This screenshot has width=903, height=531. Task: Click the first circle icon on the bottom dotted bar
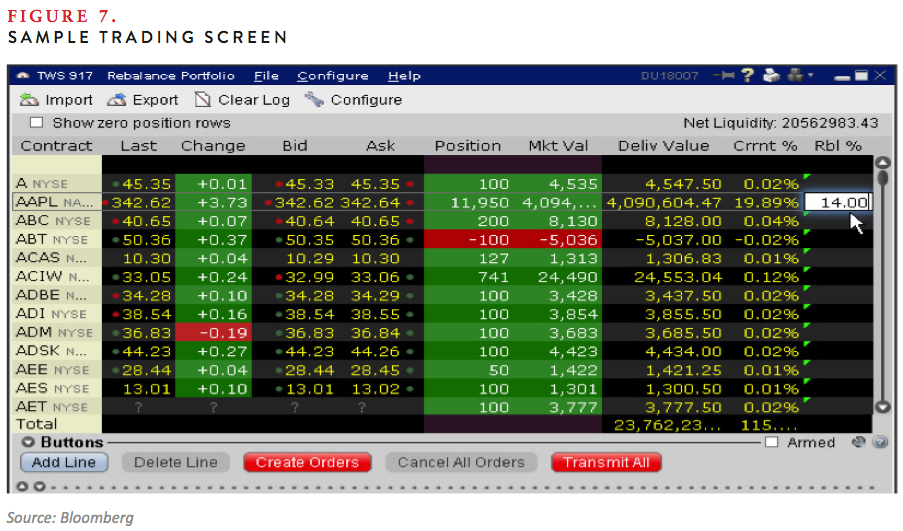(22, 486)
